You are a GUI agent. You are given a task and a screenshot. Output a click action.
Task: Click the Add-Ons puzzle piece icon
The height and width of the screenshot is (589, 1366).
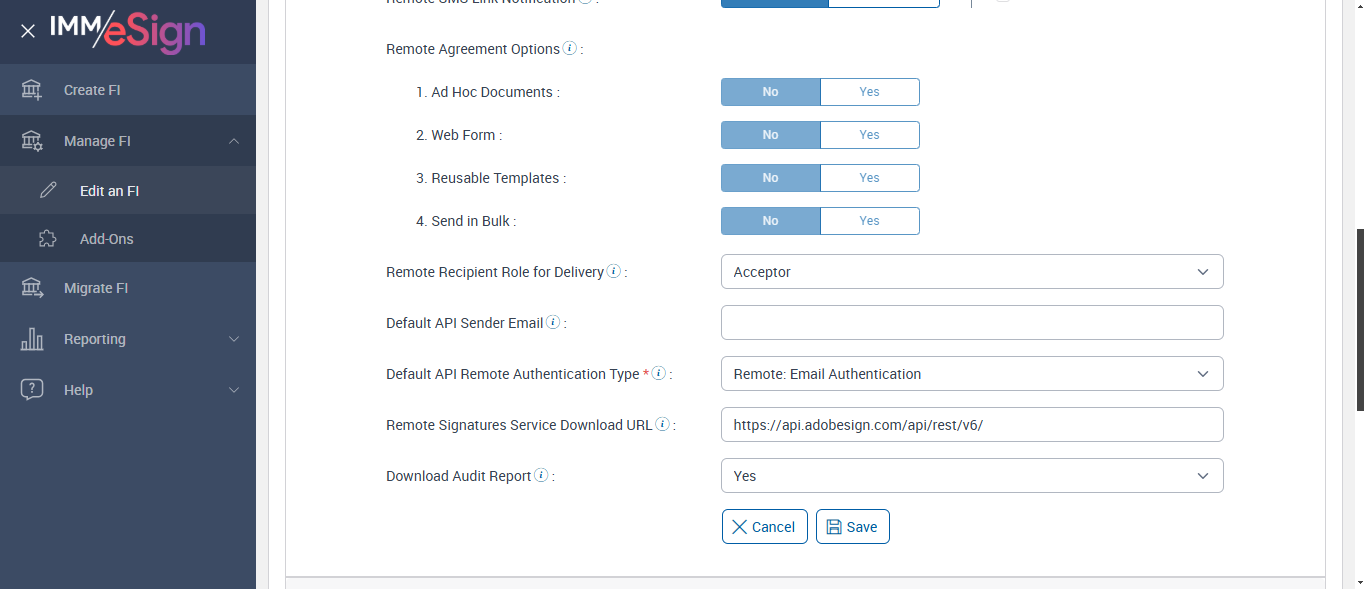pos(47,239)
